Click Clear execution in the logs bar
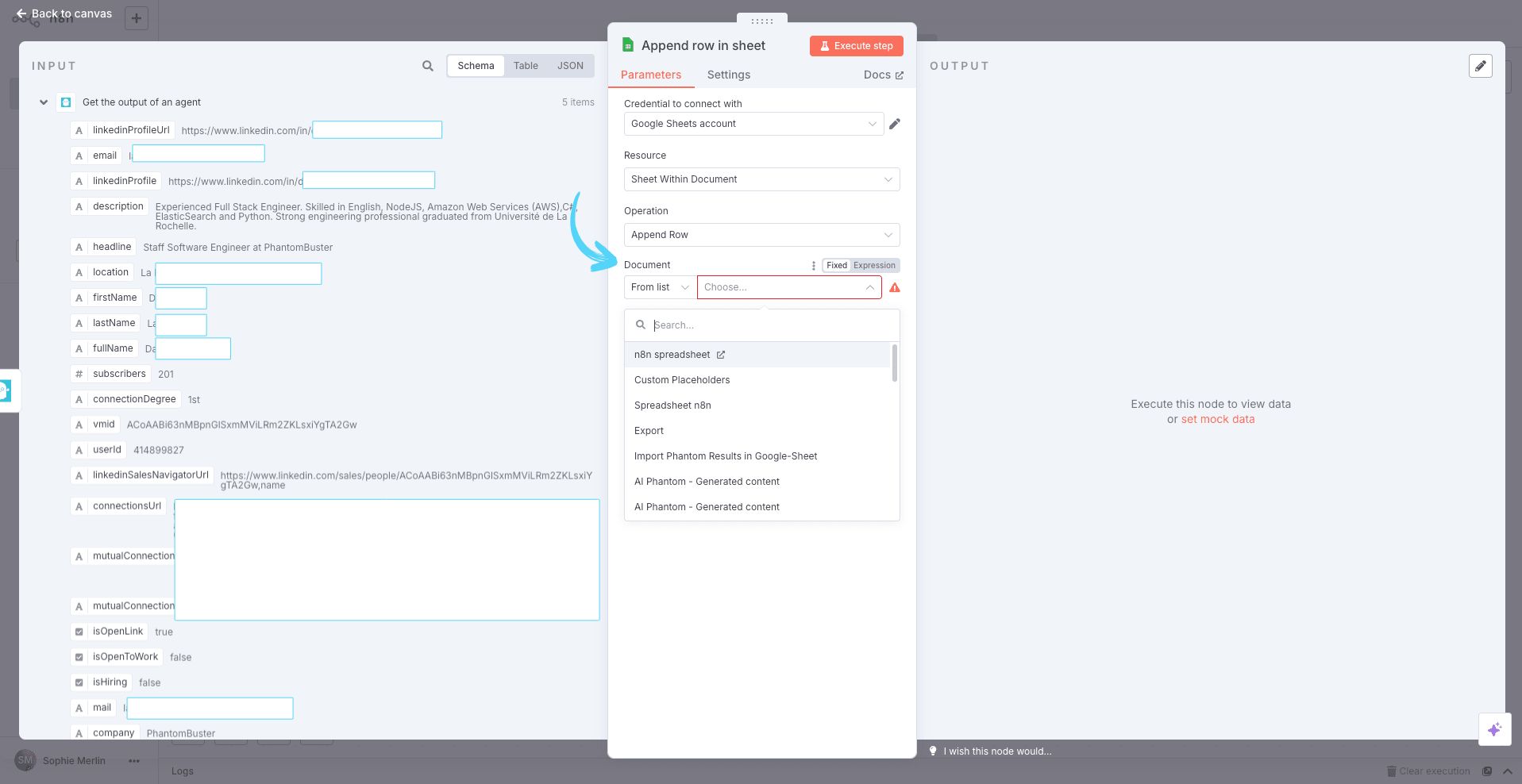This screenshot has width=1522, height=784. click(1428, 771)
